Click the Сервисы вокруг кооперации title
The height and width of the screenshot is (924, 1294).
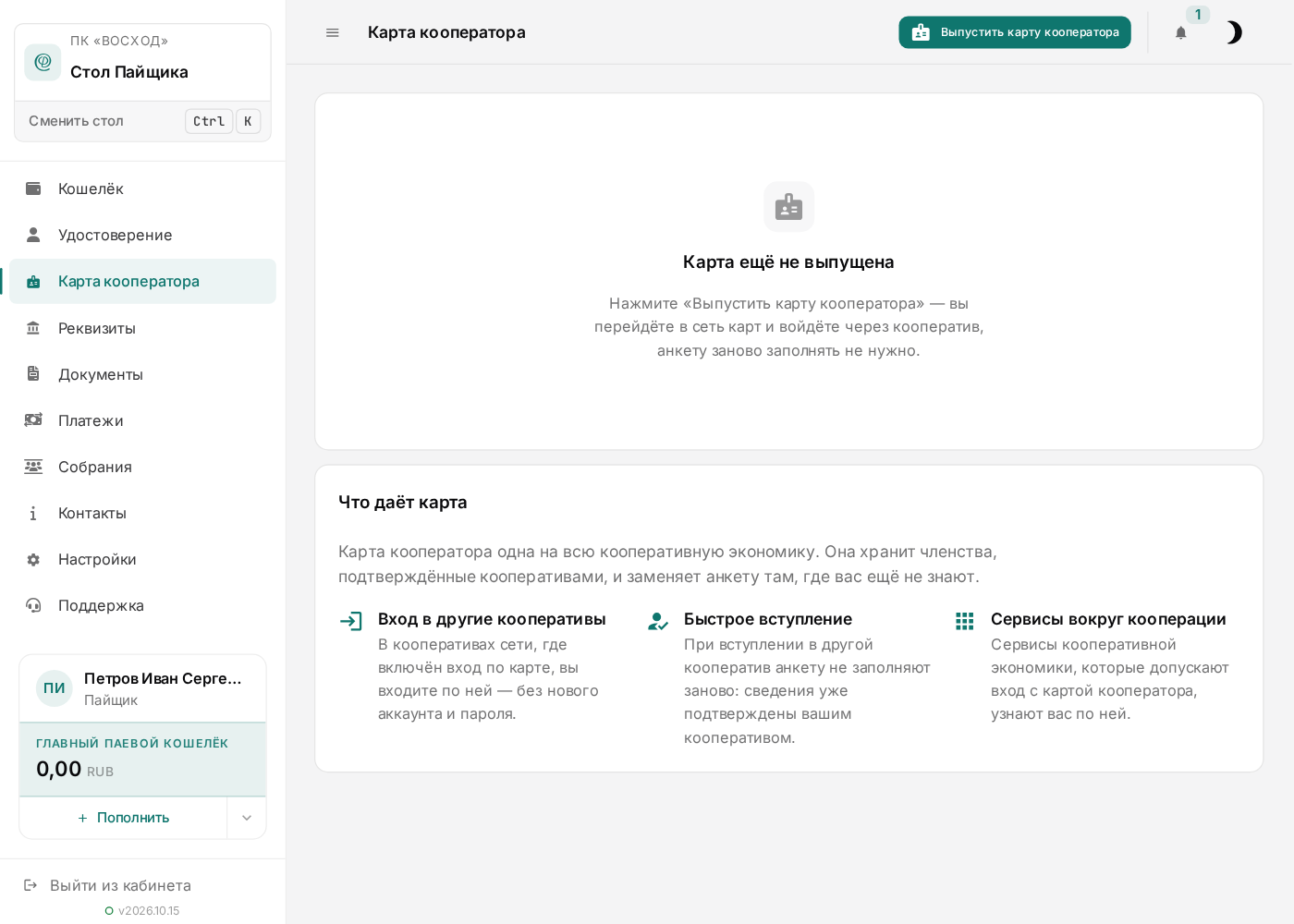1108,619
